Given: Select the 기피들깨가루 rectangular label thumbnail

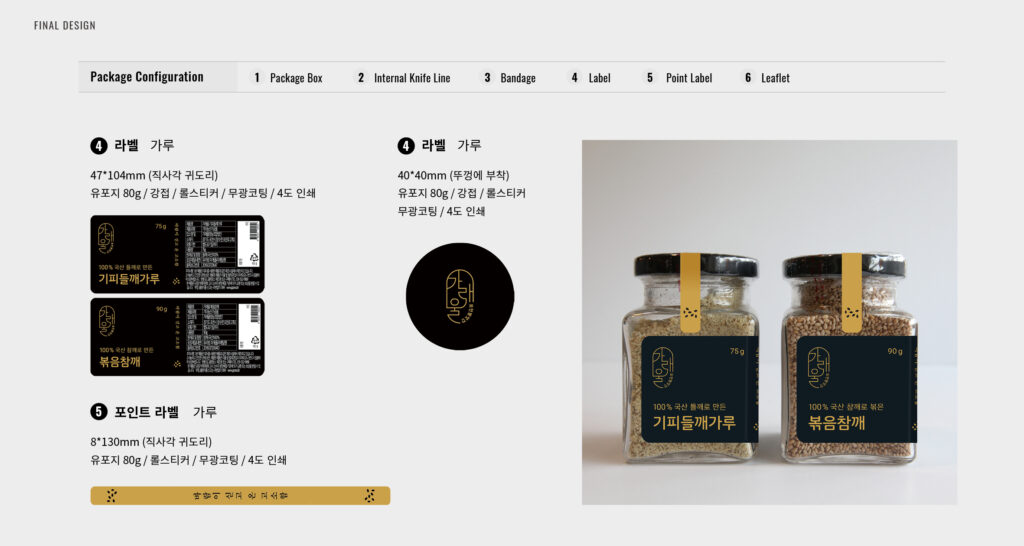Looking at the screenshot, I should 177,254.
